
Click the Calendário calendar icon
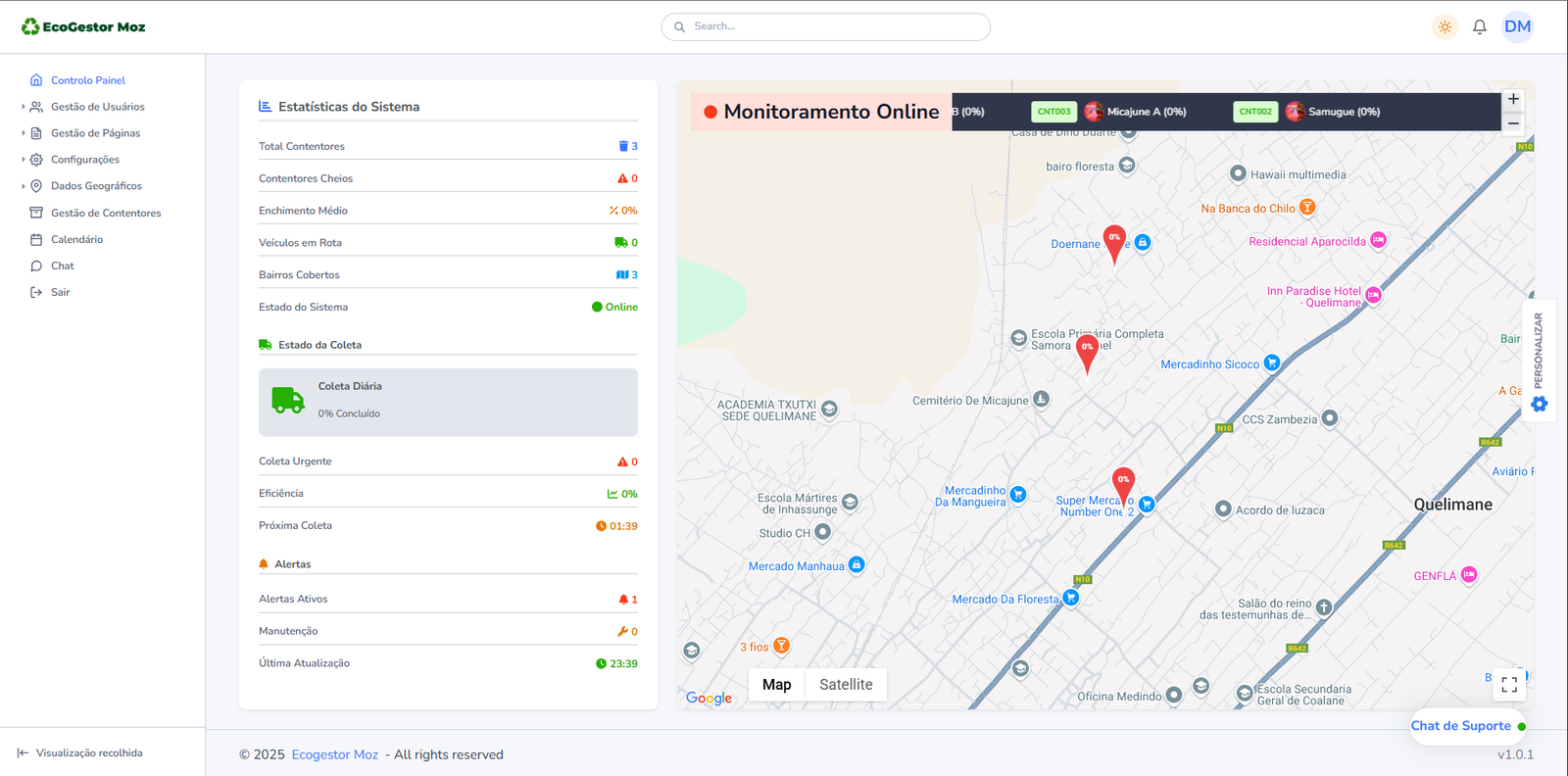(36, 239)
